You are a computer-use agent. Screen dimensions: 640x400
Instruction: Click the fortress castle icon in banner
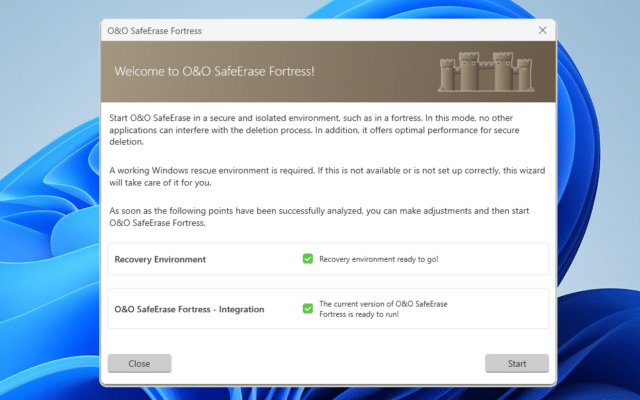[x=486, y=71]
